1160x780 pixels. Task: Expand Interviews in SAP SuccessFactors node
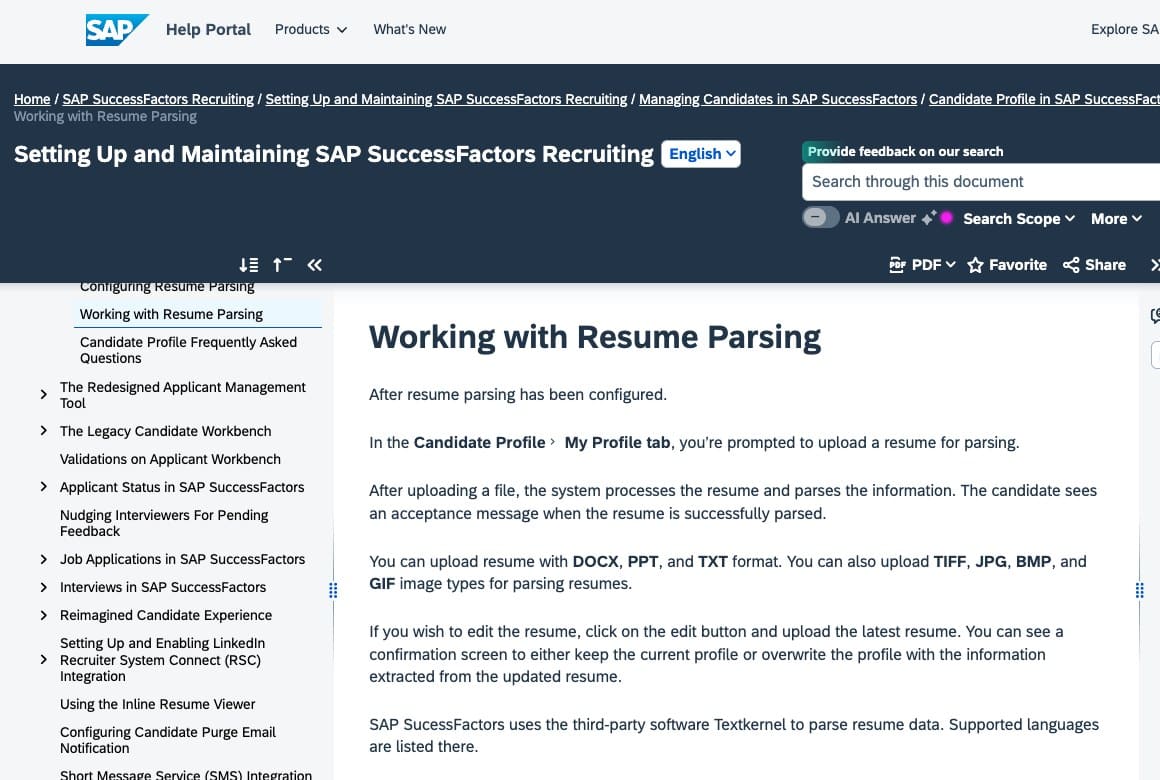pyautogui.click(x=44, y=587)
